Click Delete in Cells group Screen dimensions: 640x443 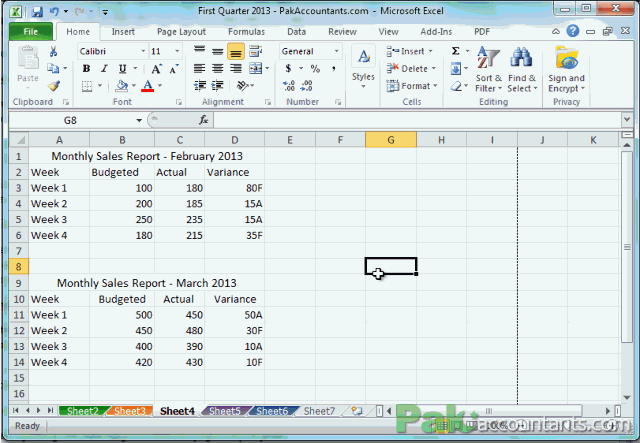(411, 69)
